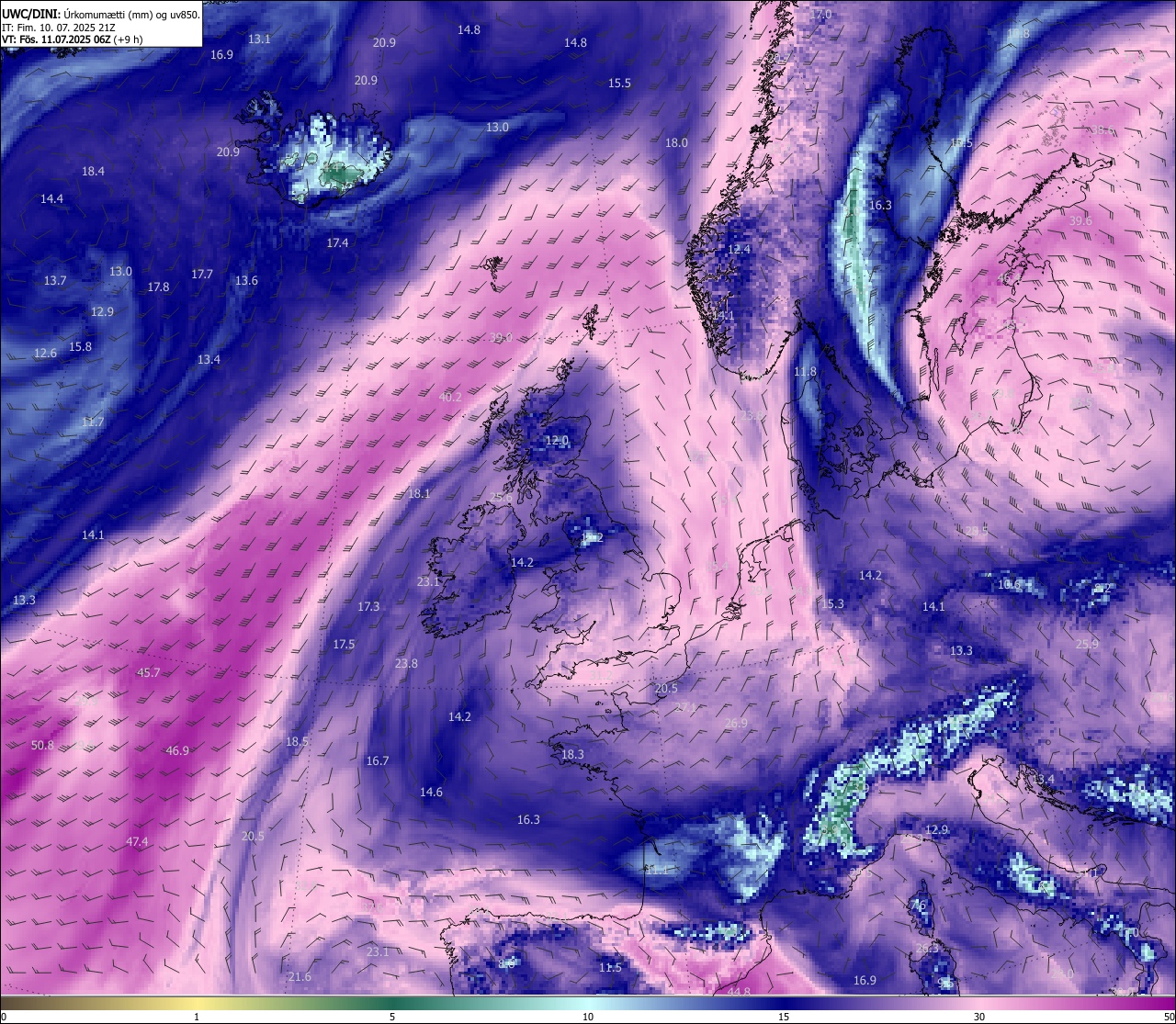The image size is (1176, 1024).
Task: Click the 18.0 value near Norway's coast
Action: pyautogui.click(x=676, y=142)
